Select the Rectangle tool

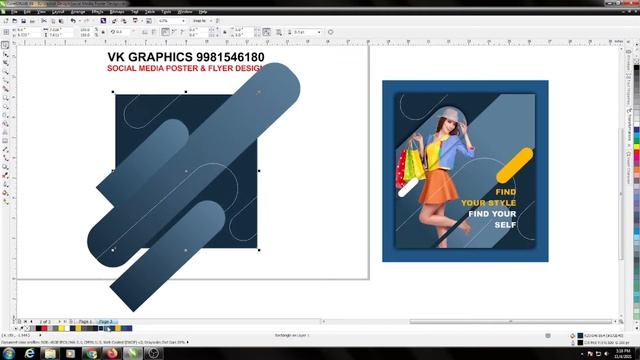5,98
